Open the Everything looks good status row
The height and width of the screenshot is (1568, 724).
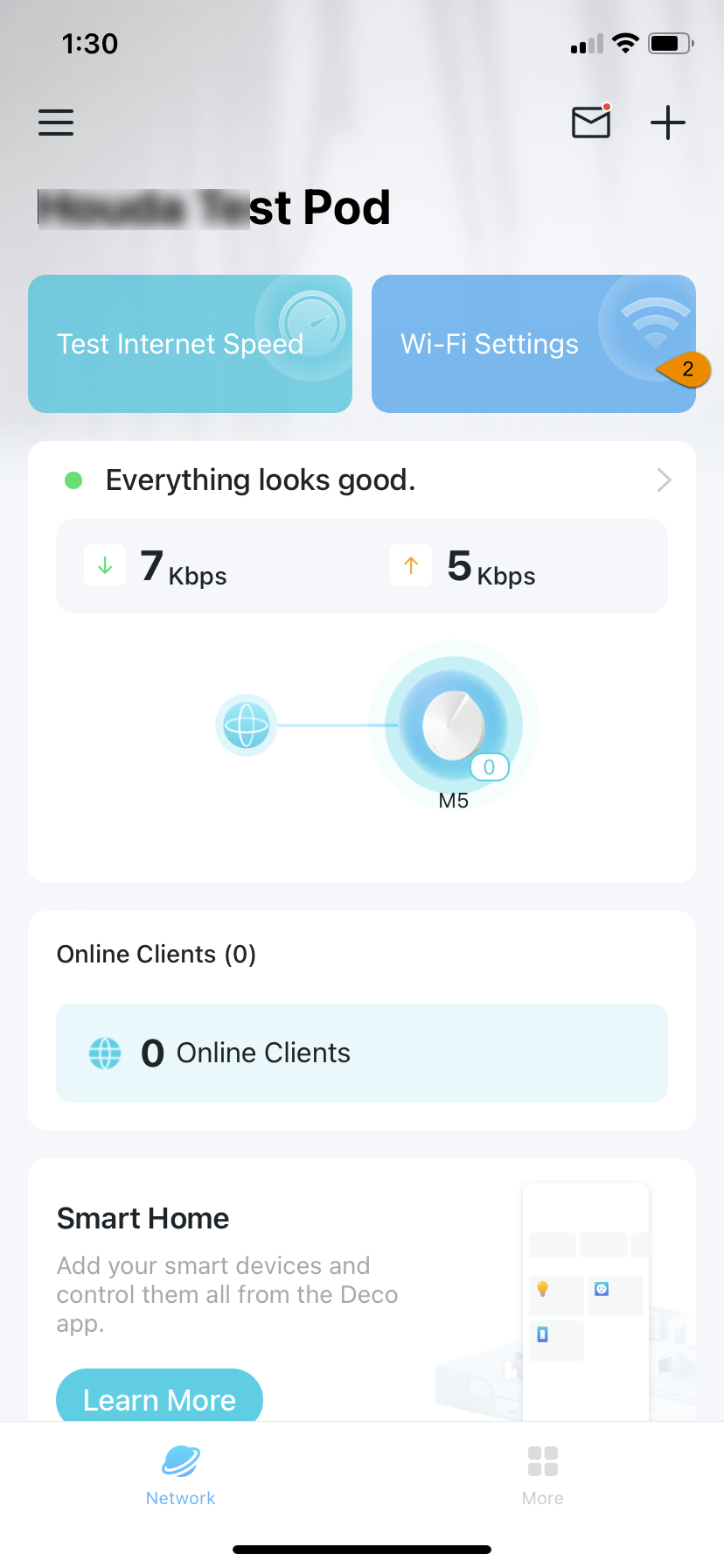coord(362,479)
